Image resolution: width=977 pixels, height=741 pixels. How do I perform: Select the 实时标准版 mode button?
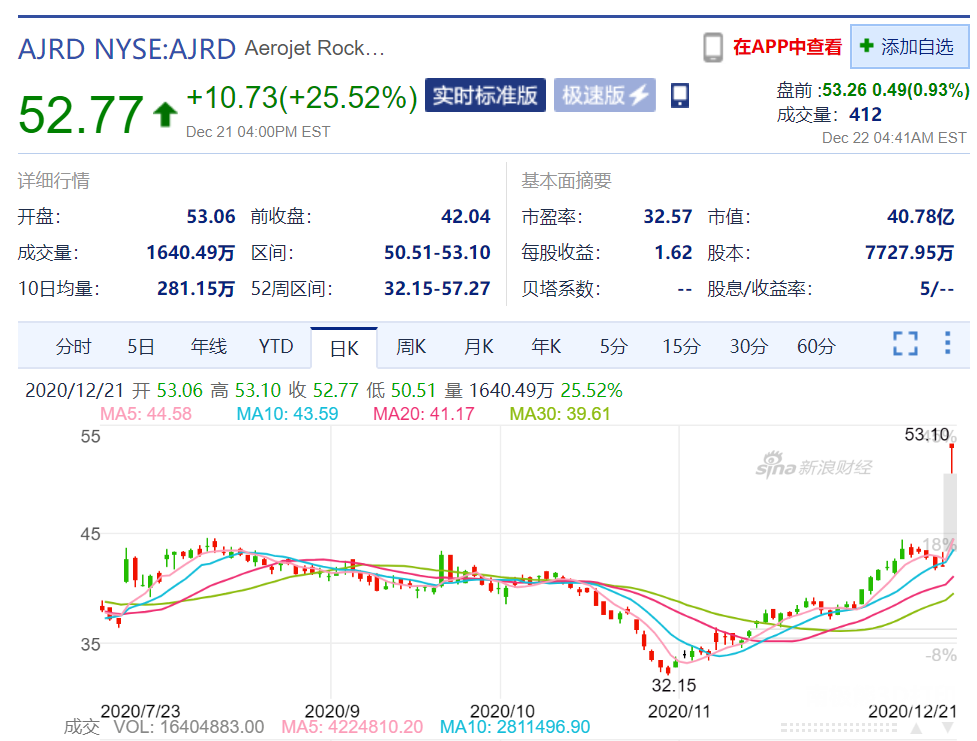485,95
